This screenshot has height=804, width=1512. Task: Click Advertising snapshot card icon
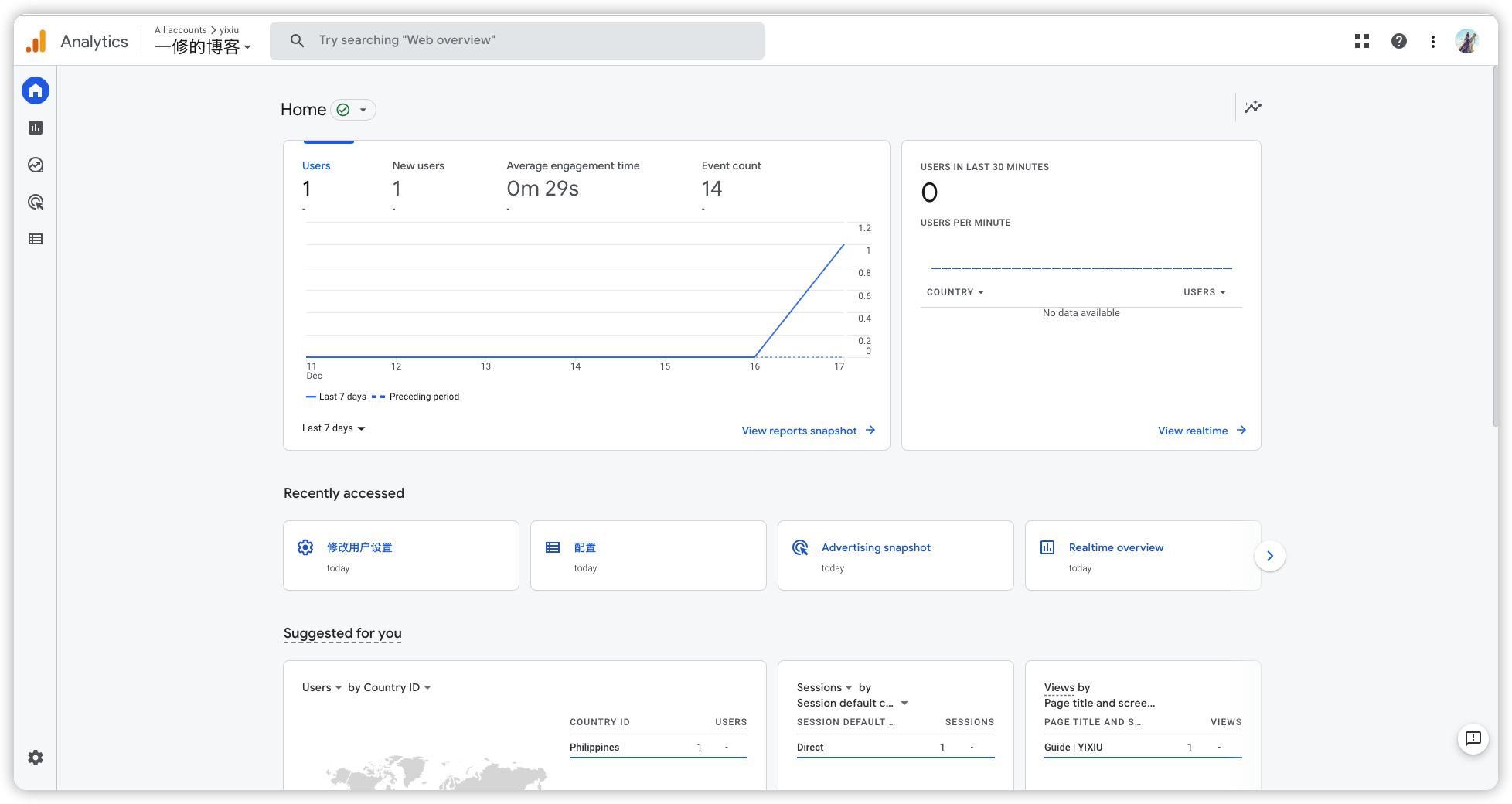800,547
